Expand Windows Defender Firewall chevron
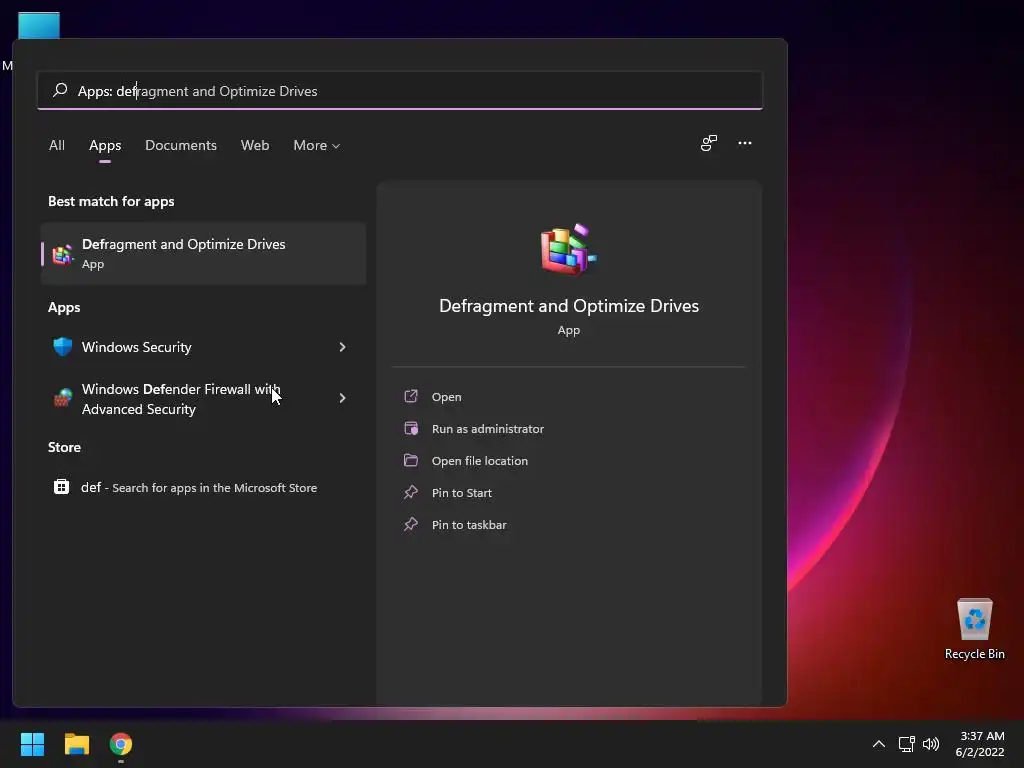Screen dimensions: 1024x768 tap(342, 398)
